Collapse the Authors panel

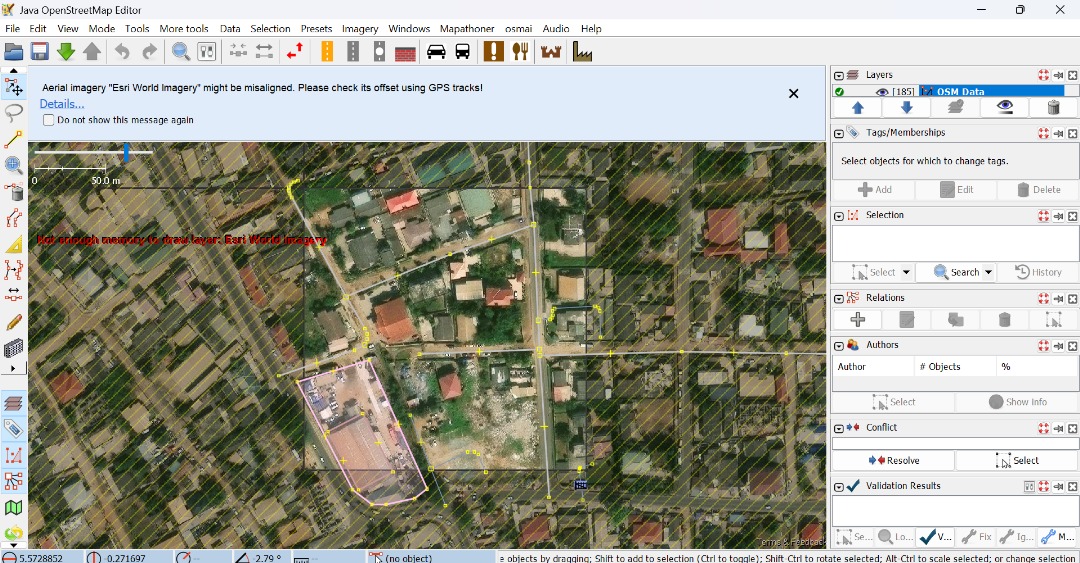pos(838,345)
